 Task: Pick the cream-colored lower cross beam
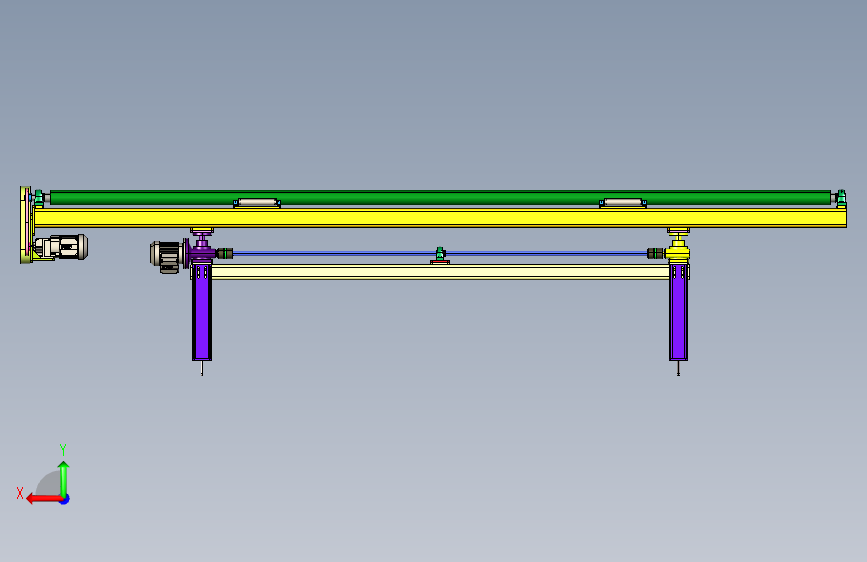[x=440, y=272]
